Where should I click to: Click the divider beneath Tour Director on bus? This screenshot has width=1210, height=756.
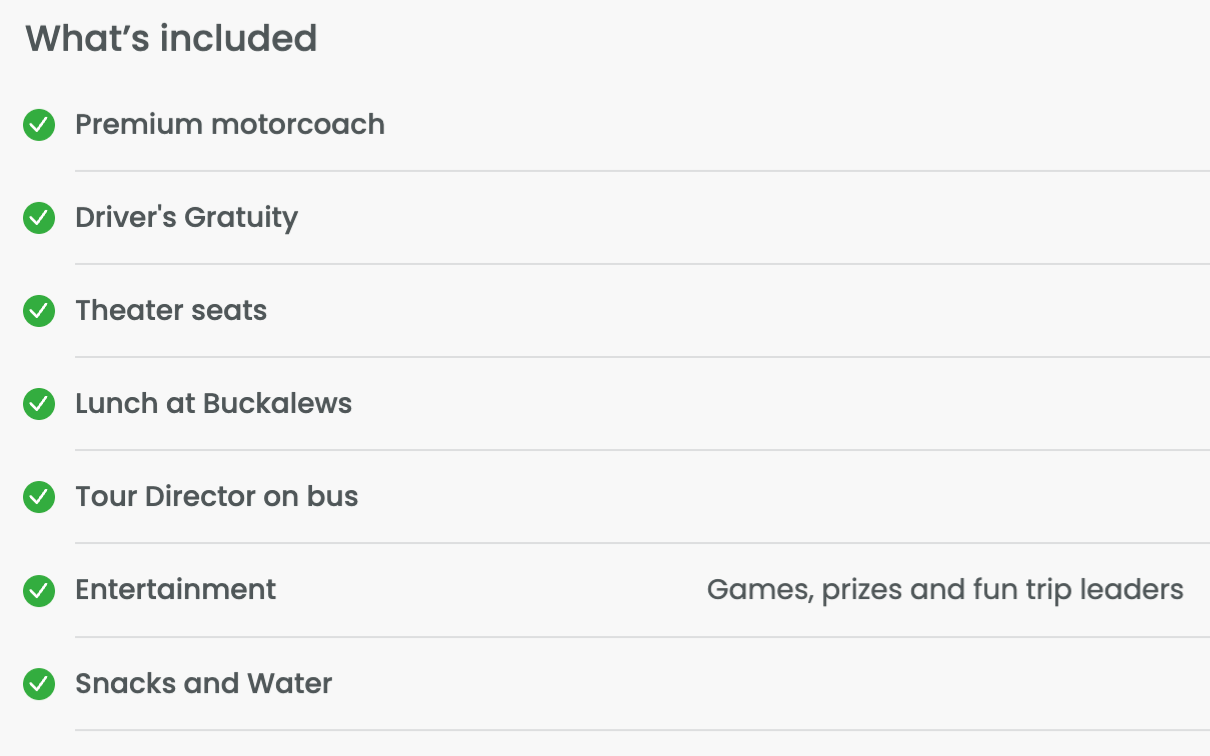(x=642, y=543)
